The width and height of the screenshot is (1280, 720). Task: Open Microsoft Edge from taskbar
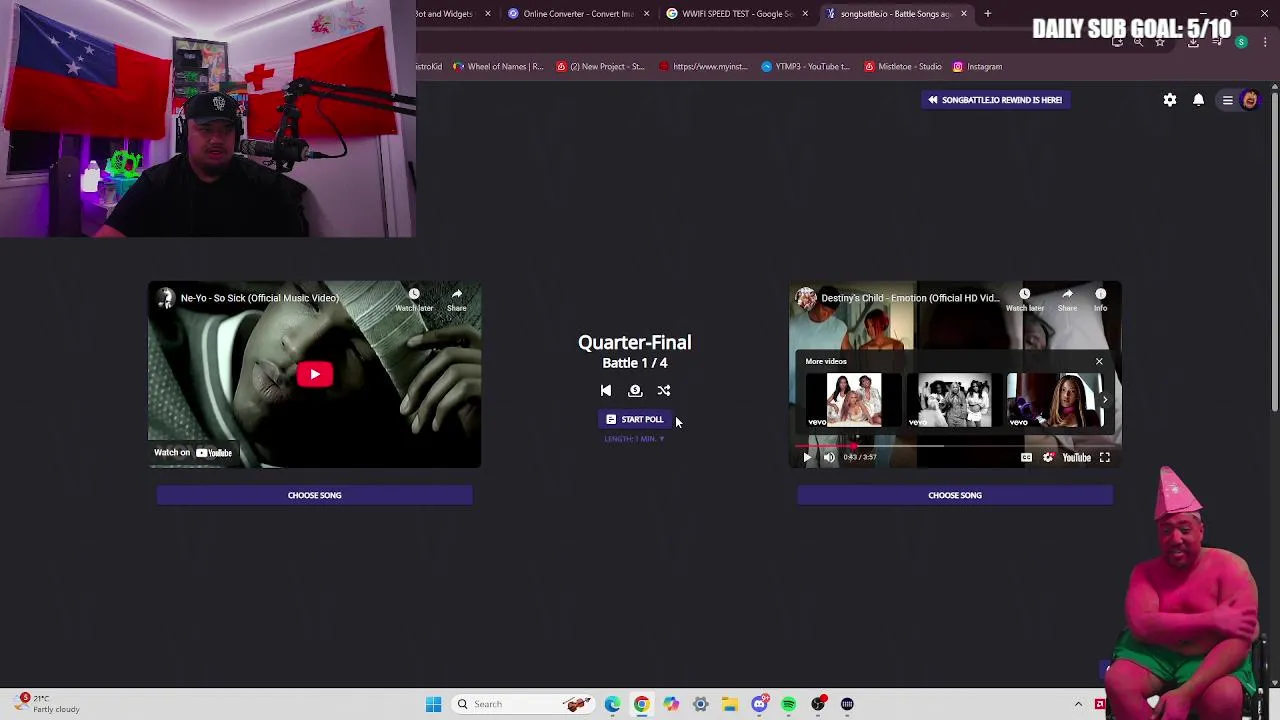[612, 704]
